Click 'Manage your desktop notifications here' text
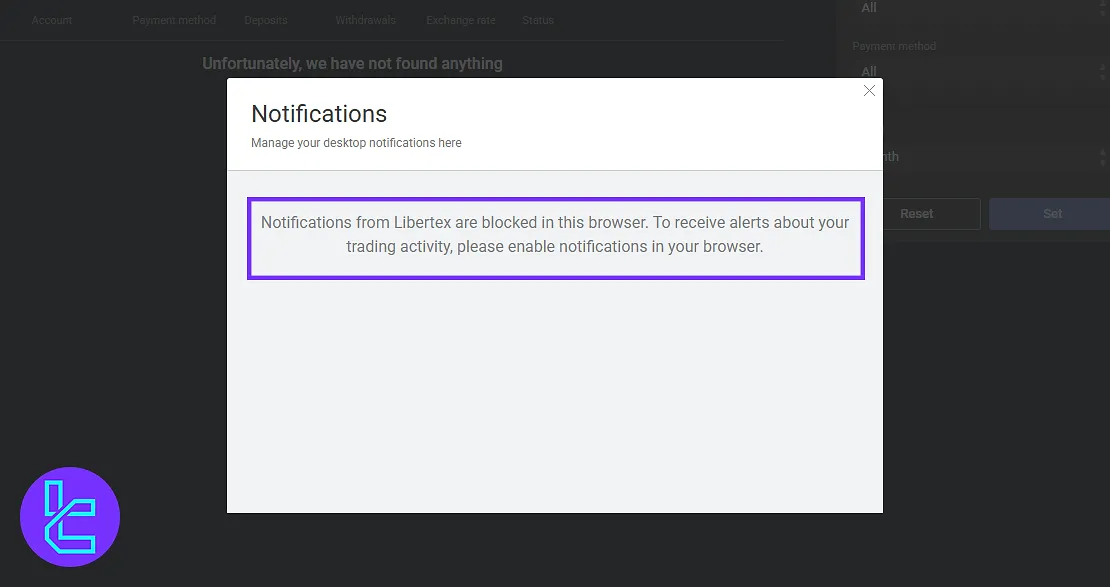Screen dimensions: 1110x587 pyautogui.click(x=356, y=143)
